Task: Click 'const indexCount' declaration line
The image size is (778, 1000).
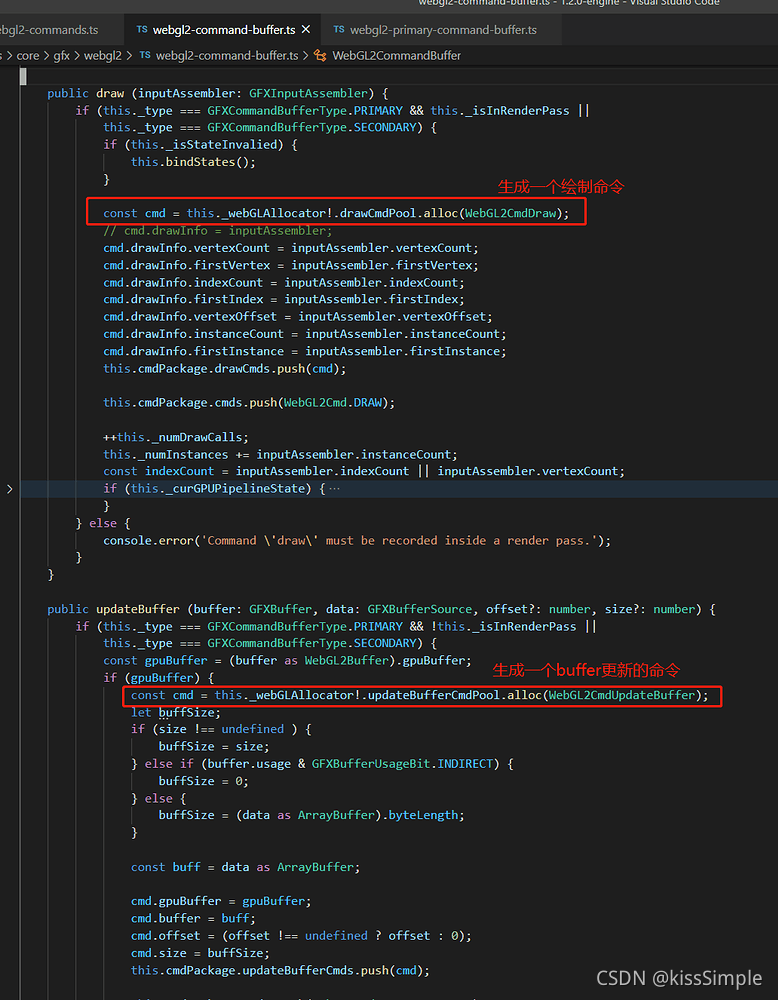Action: 364,471
